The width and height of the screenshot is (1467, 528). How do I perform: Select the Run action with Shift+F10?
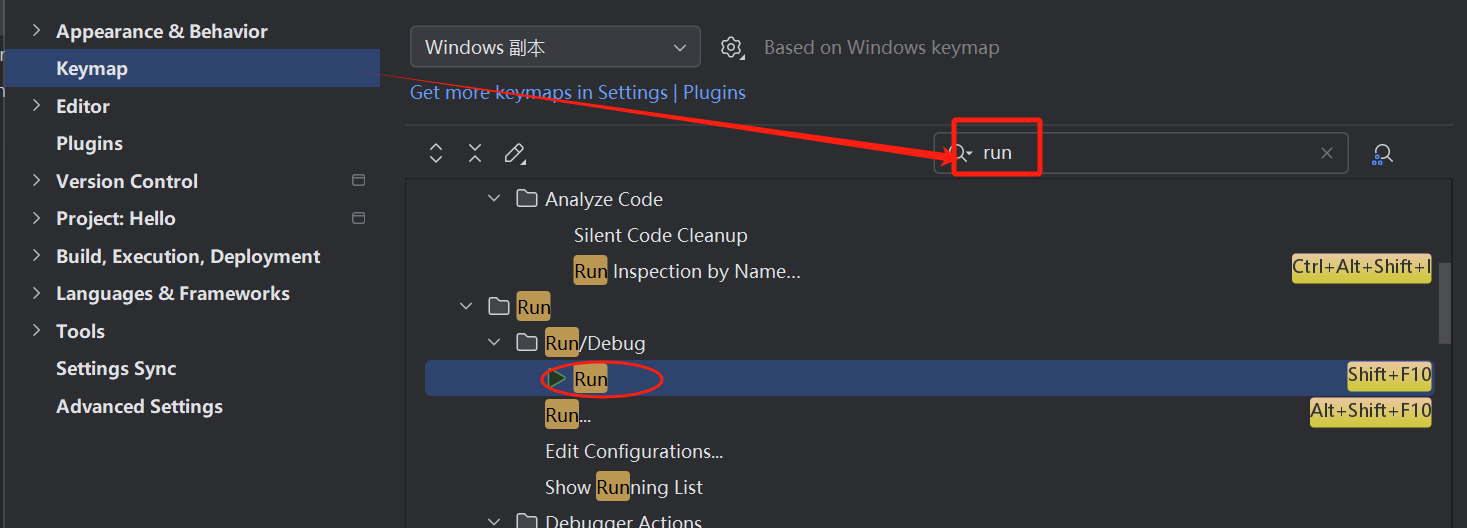[931, 379]
